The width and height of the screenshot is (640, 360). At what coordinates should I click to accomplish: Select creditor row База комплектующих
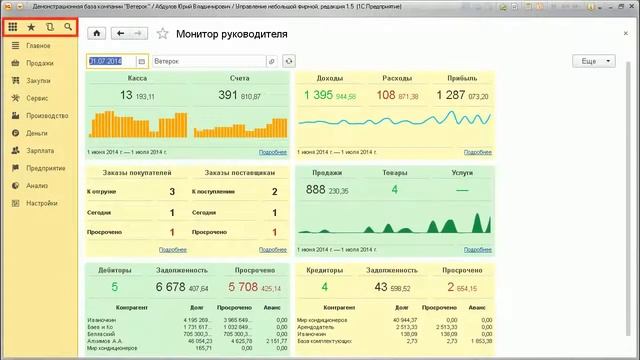pyautogui.click(x=395, y=341)
